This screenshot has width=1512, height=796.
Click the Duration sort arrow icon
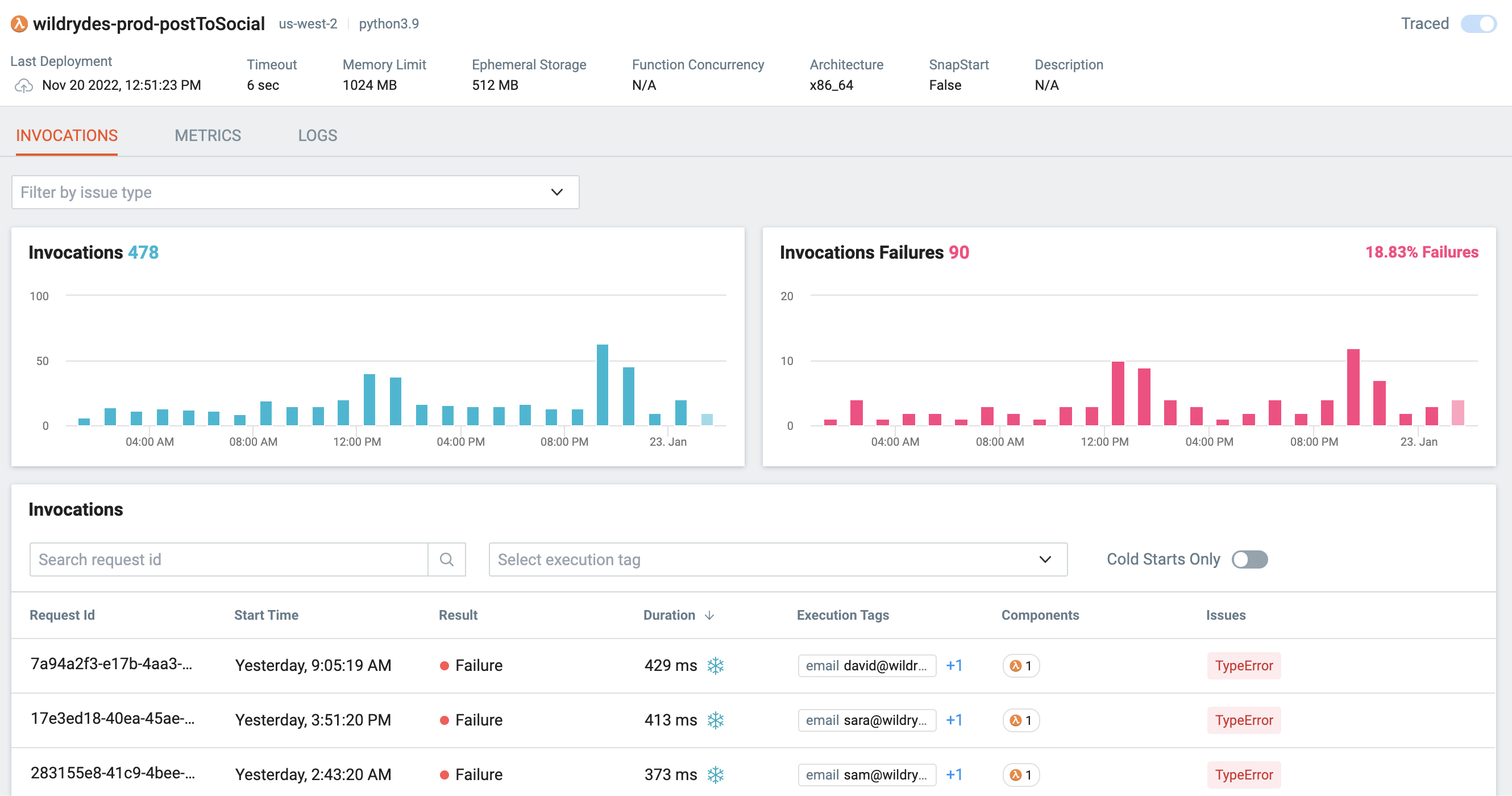(x=709, y=615)
